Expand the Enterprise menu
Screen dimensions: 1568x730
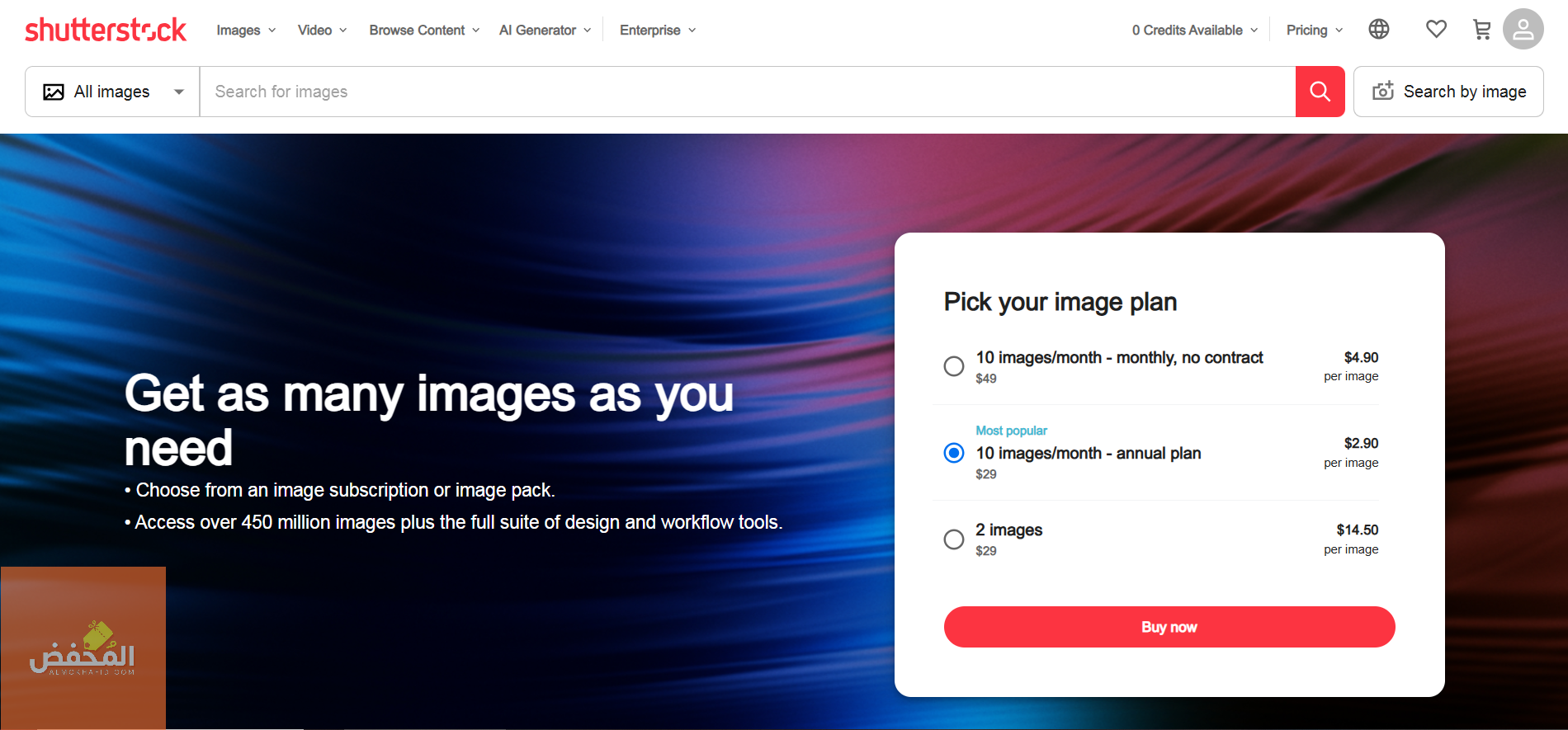click(658, 31)
